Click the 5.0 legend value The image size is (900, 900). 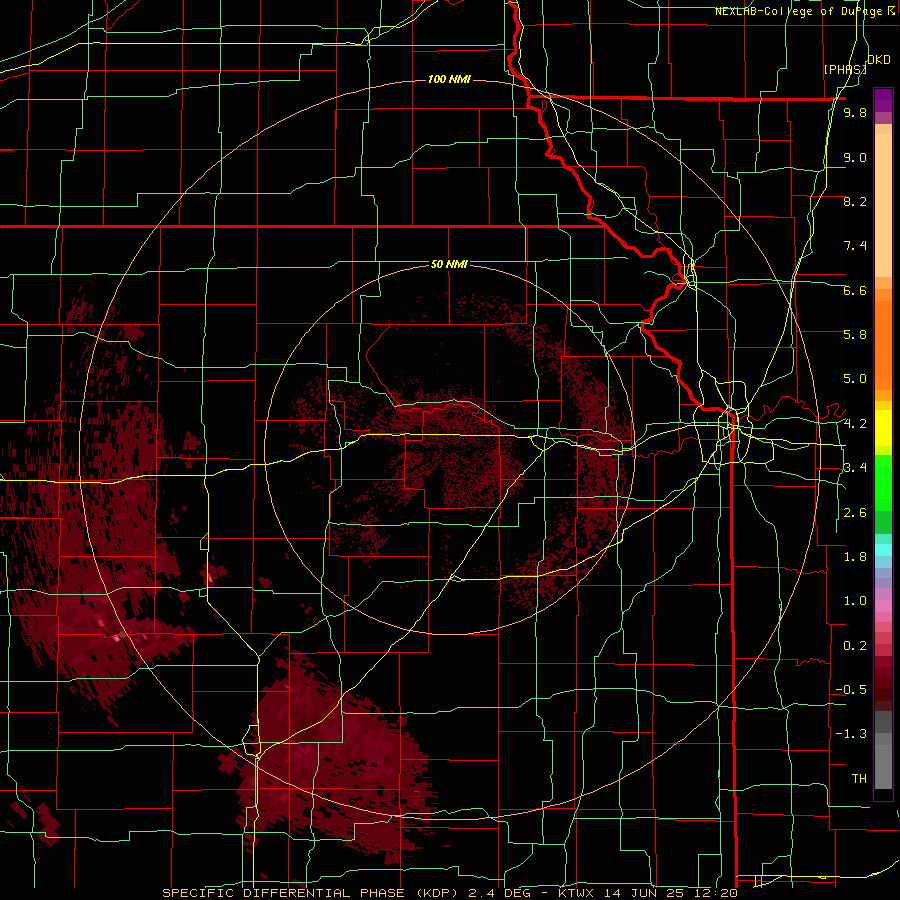[x=855, y=379]
